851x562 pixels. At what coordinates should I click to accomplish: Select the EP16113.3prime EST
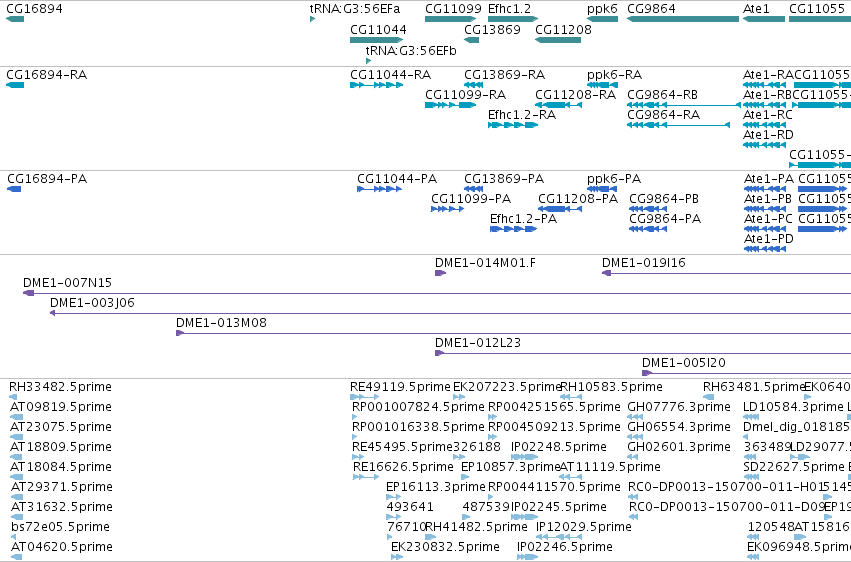pyautogui.click(x=393, y=497)
